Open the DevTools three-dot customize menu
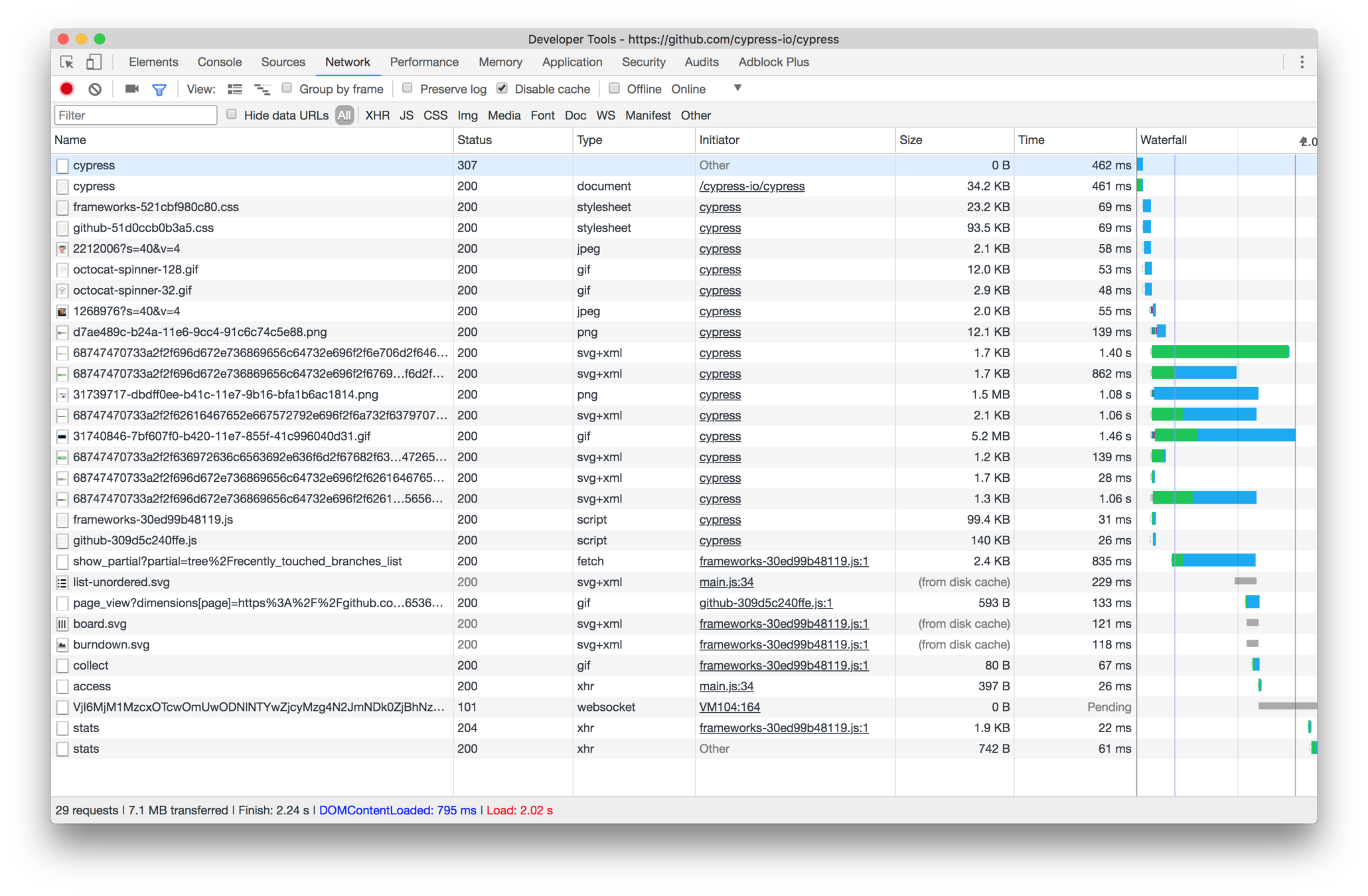Image resolution: width=1368 pixels, height=896 pixels. pos(1302,62)
